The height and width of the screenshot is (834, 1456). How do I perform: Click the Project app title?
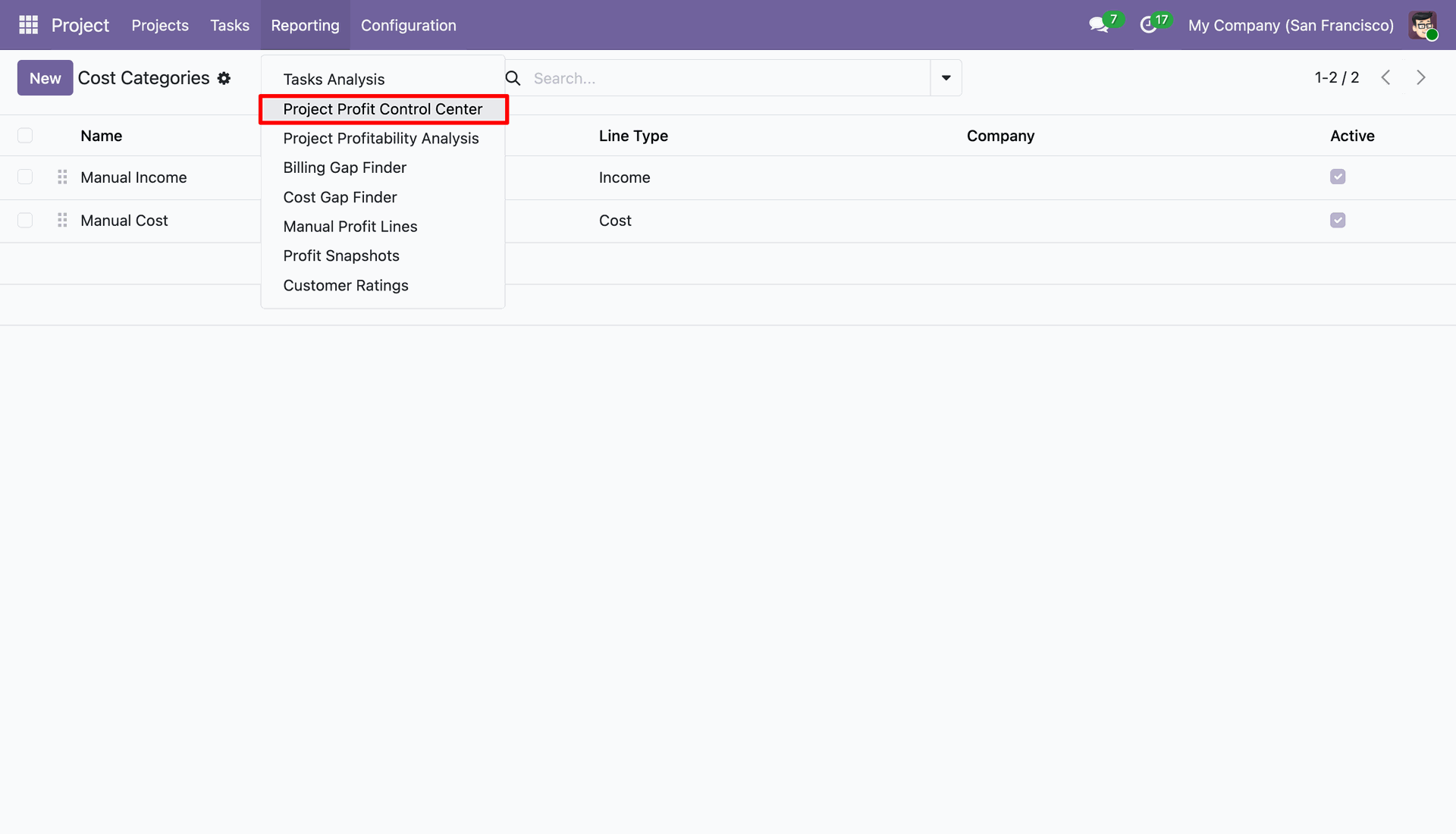pyautogui.click(x=80, y=25)
